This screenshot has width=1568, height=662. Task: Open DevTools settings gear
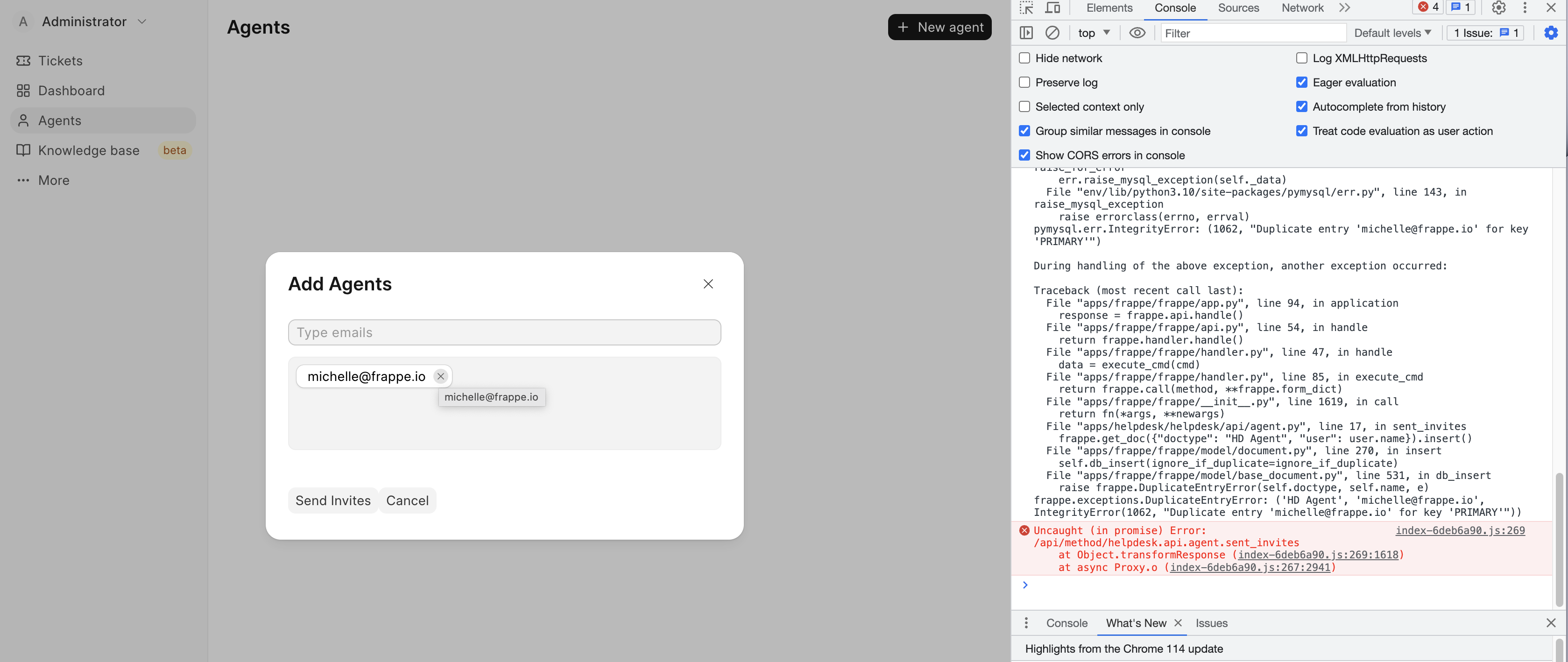(x=1498, y=8)
